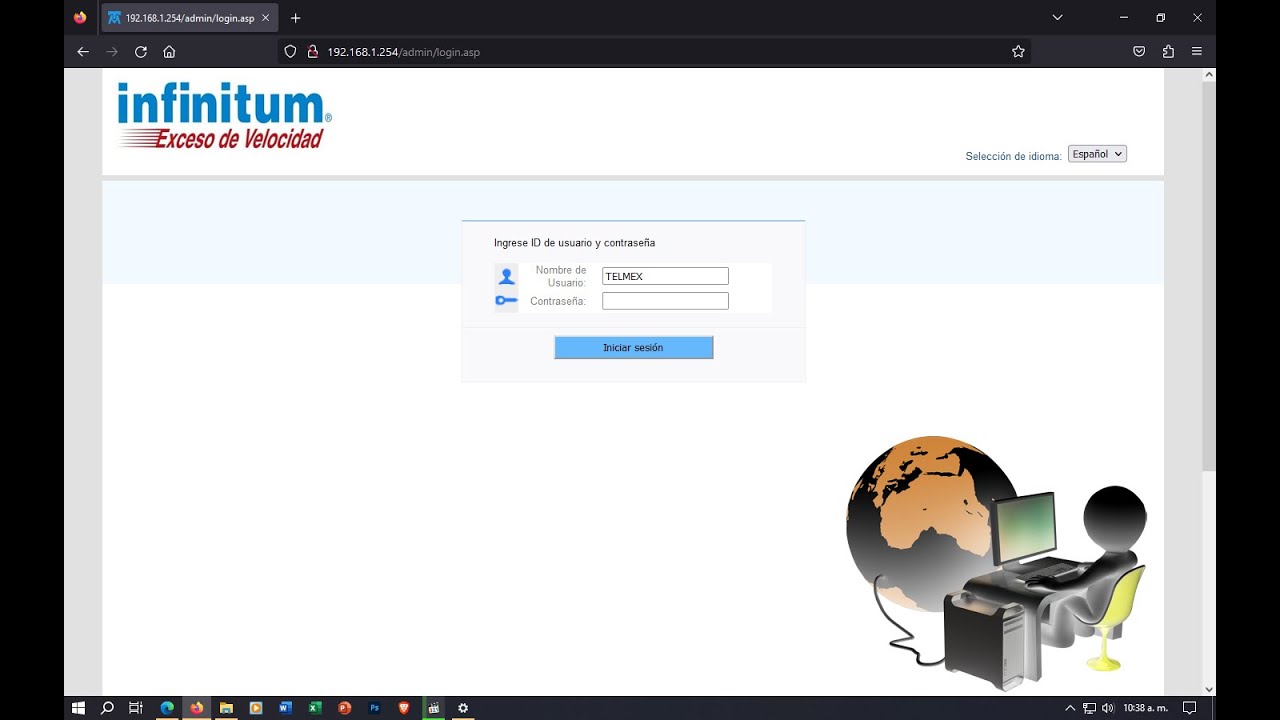This screenshot has height=720, width=1280.
Task: Click the infinitum logo
Action: point(224,116)
